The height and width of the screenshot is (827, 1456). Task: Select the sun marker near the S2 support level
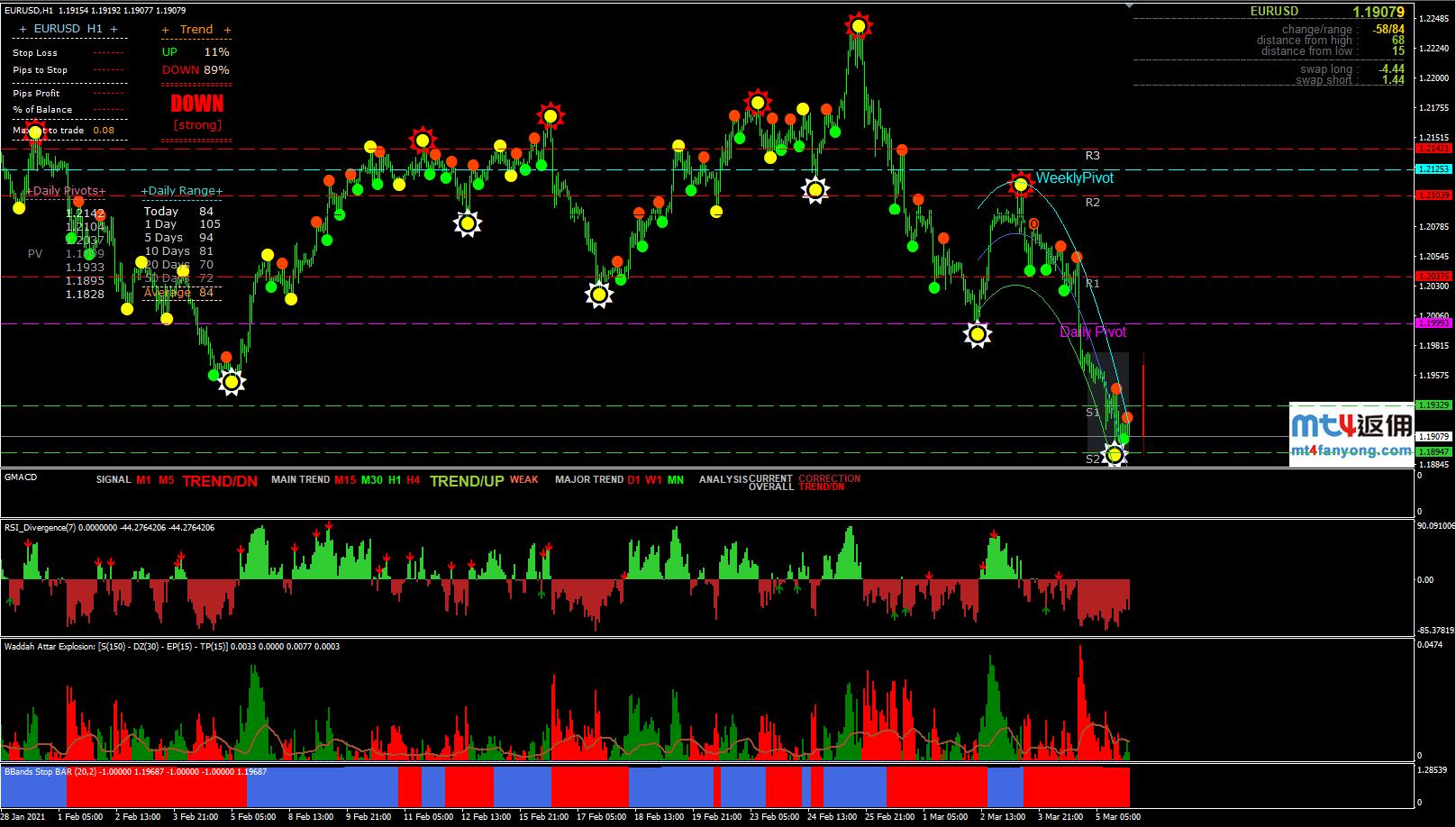(x=1115, y=456)
